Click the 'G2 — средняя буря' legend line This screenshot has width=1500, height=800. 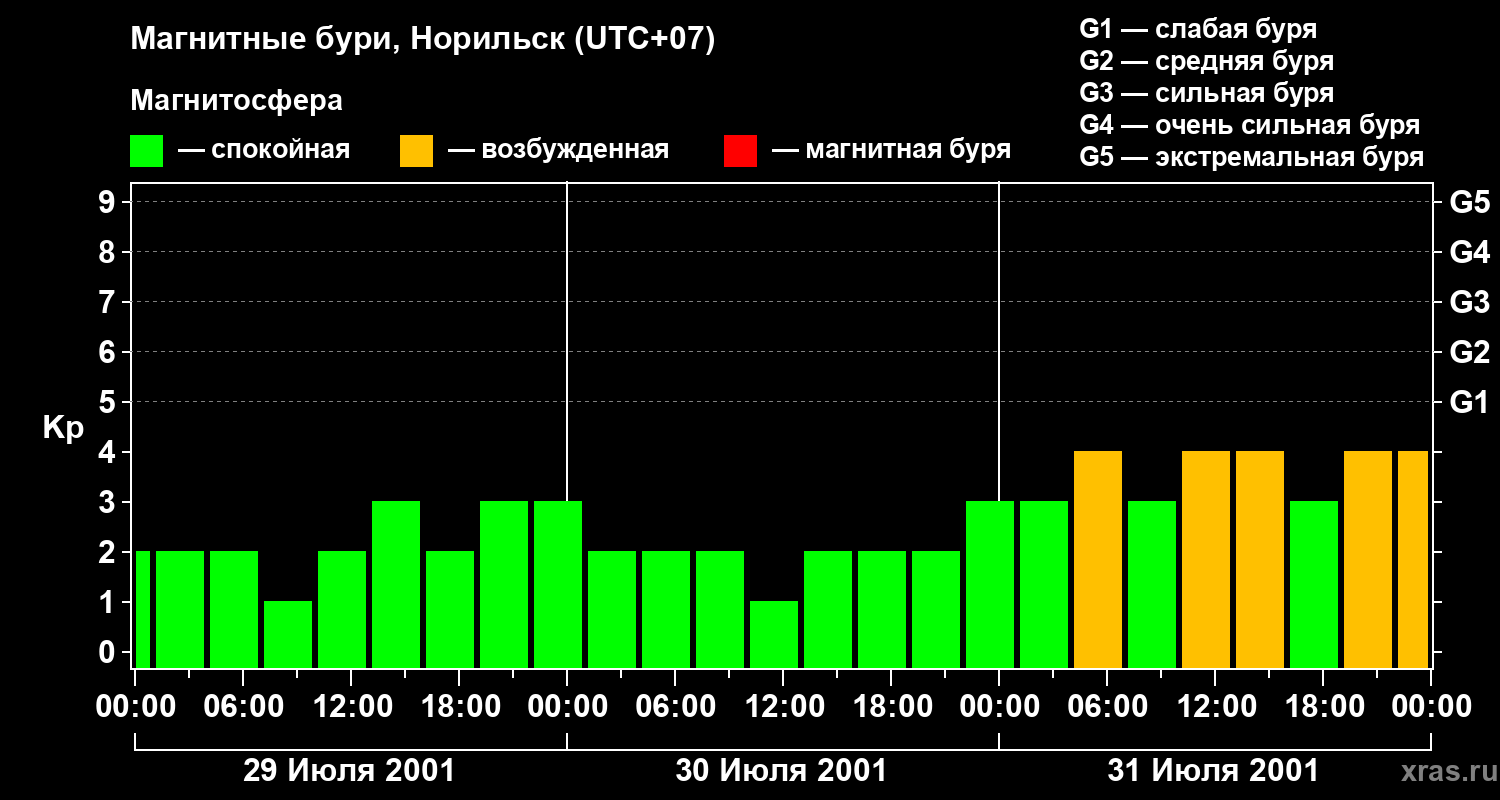click(x=1207, y=61)
